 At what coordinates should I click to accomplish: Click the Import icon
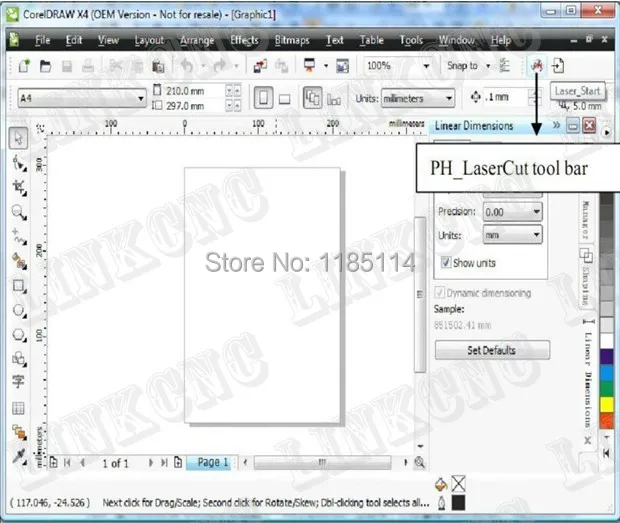(x=260, y=66)
